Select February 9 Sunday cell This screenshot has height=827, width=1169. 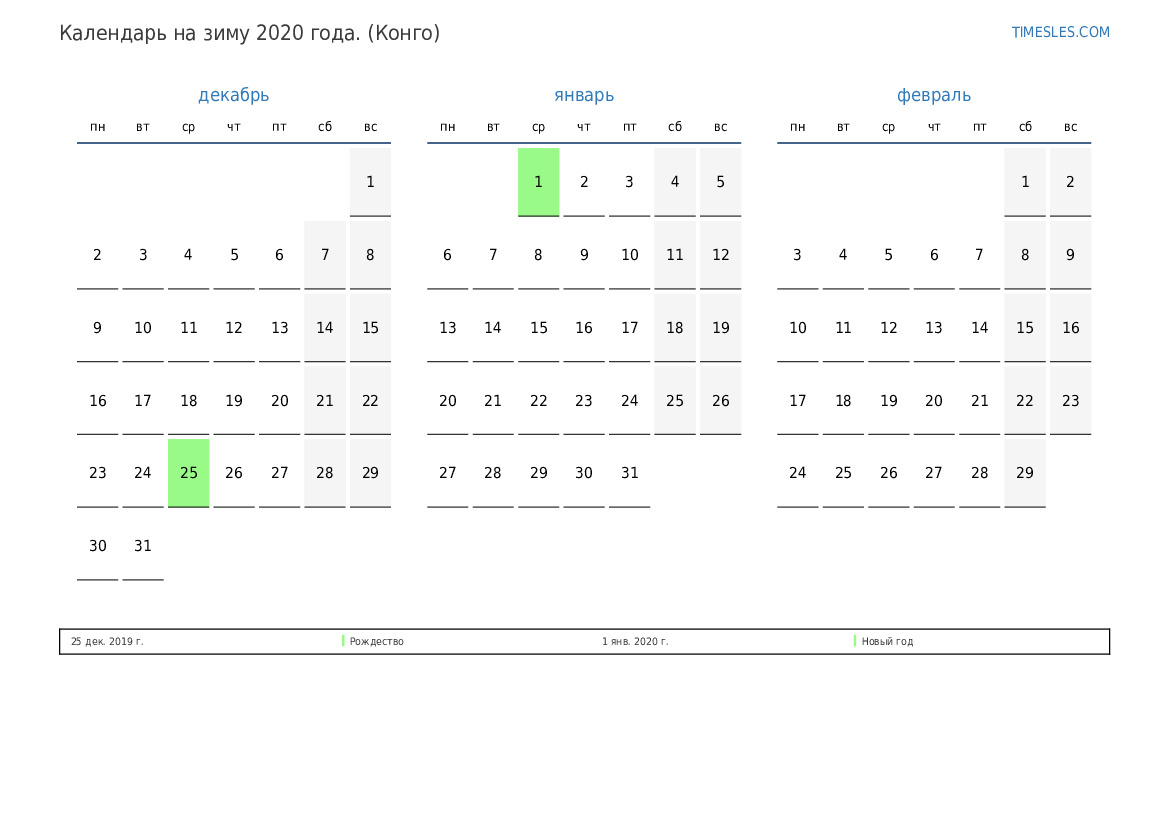(1071, 255)
